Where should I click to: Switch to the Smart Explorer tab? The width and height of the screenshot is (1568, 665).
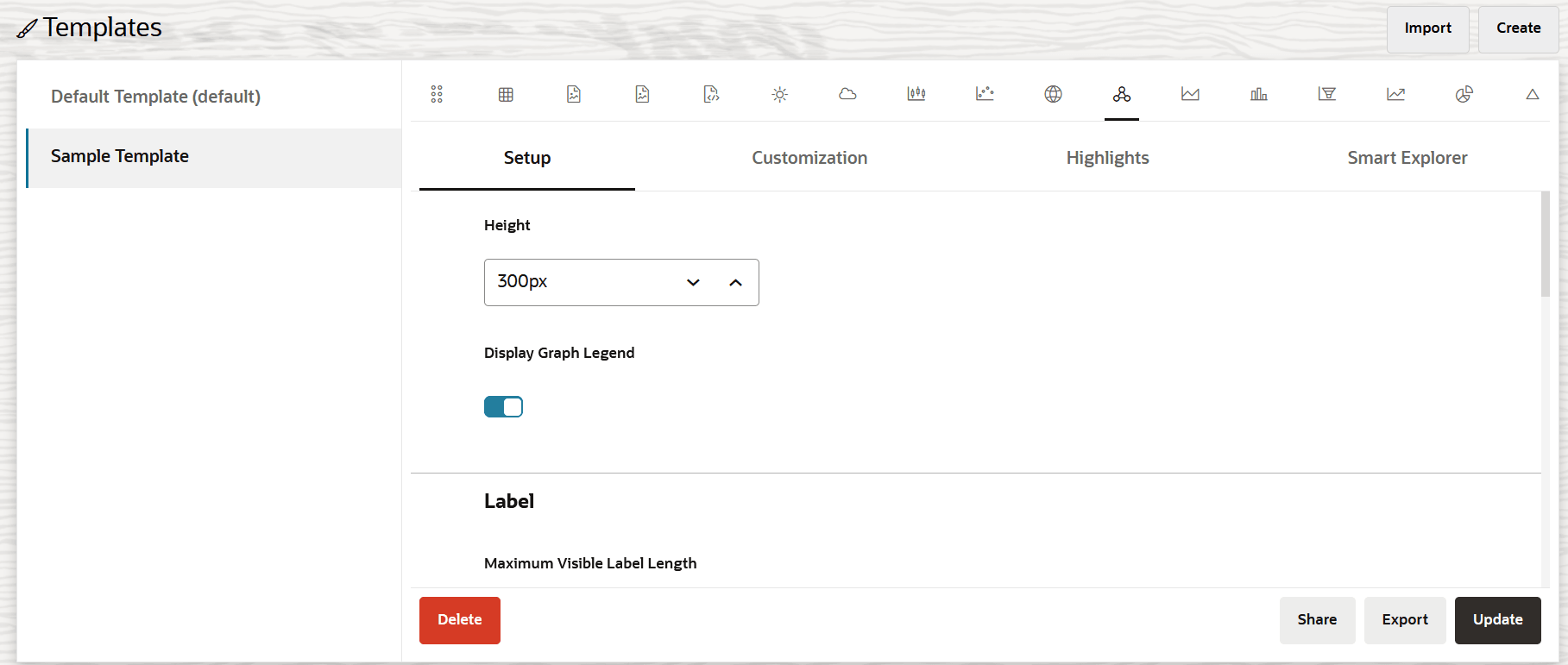(x=1407, y=158)
